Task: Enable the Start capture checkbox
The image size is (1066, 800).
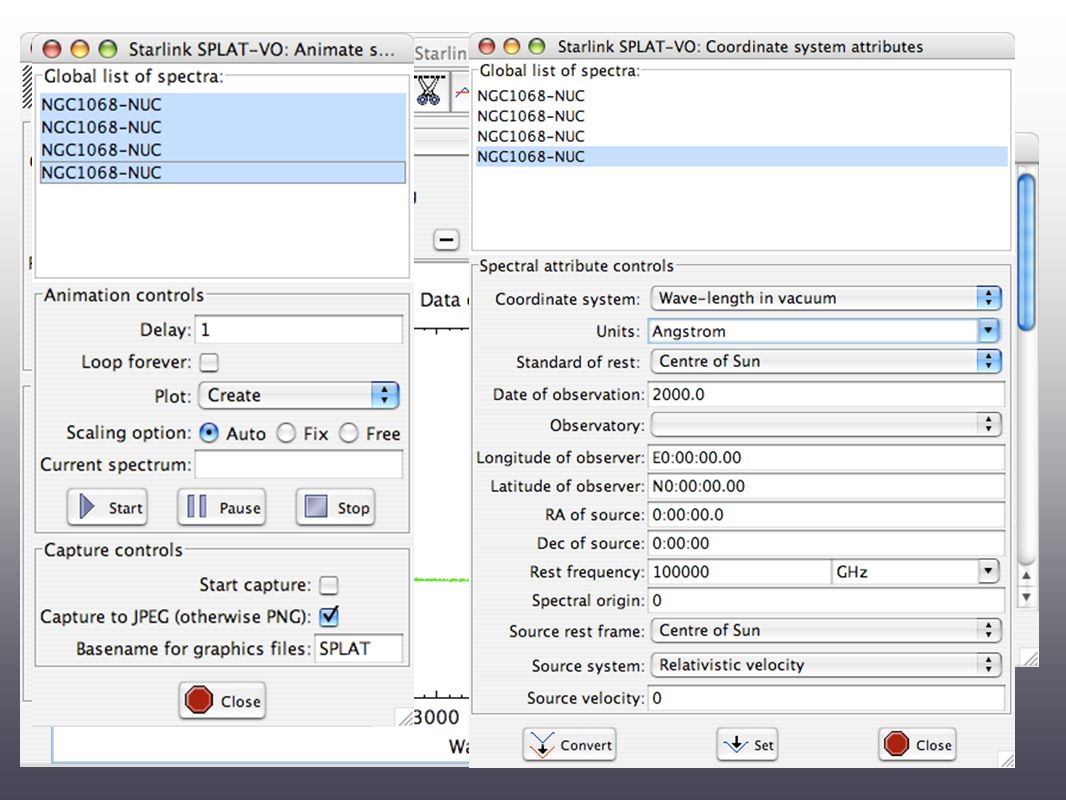Action: pos(329,585)
